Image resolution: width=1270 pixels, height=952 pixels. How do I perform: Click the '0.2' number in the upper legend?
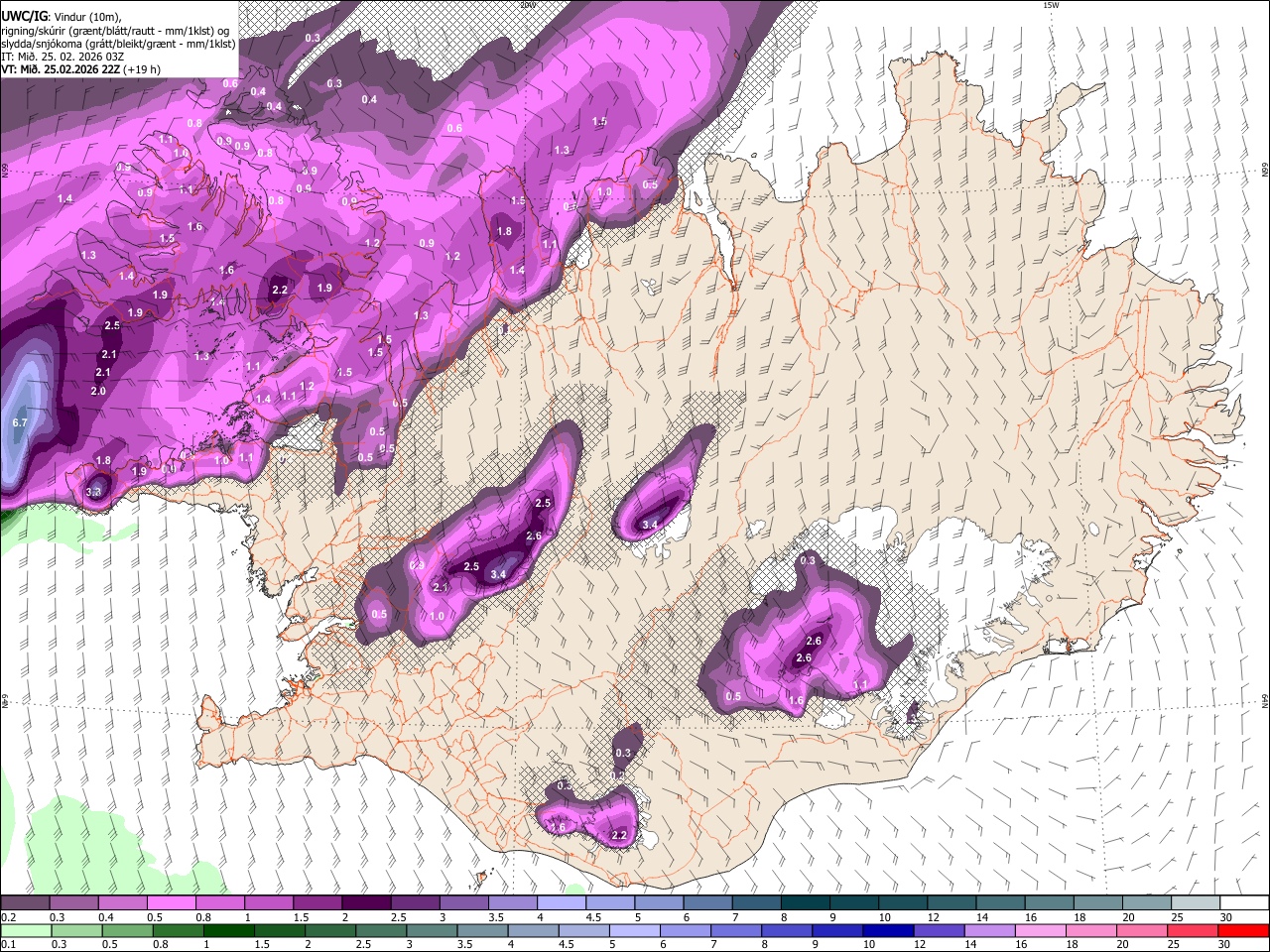coord(7,917)
